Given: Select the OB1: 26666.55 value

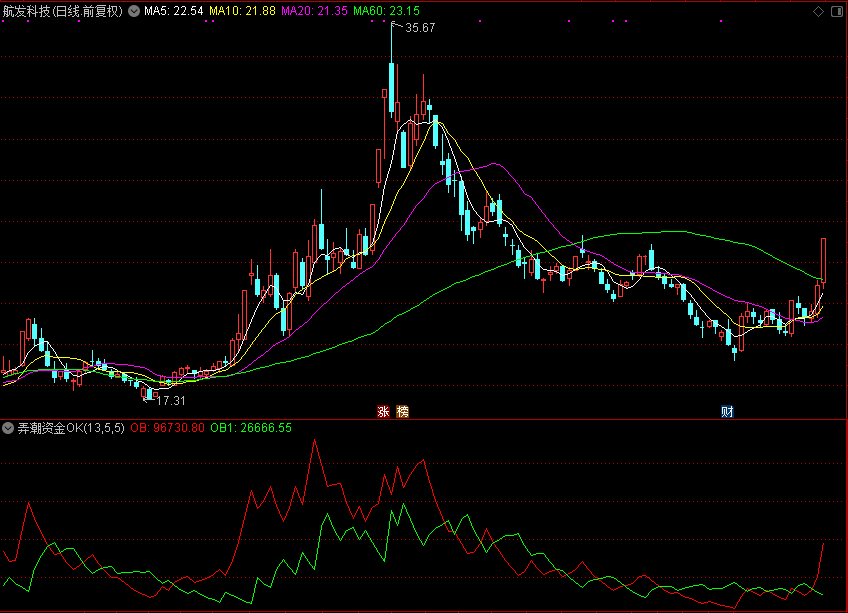Looking at the screenshot, I should pos(251,428).
